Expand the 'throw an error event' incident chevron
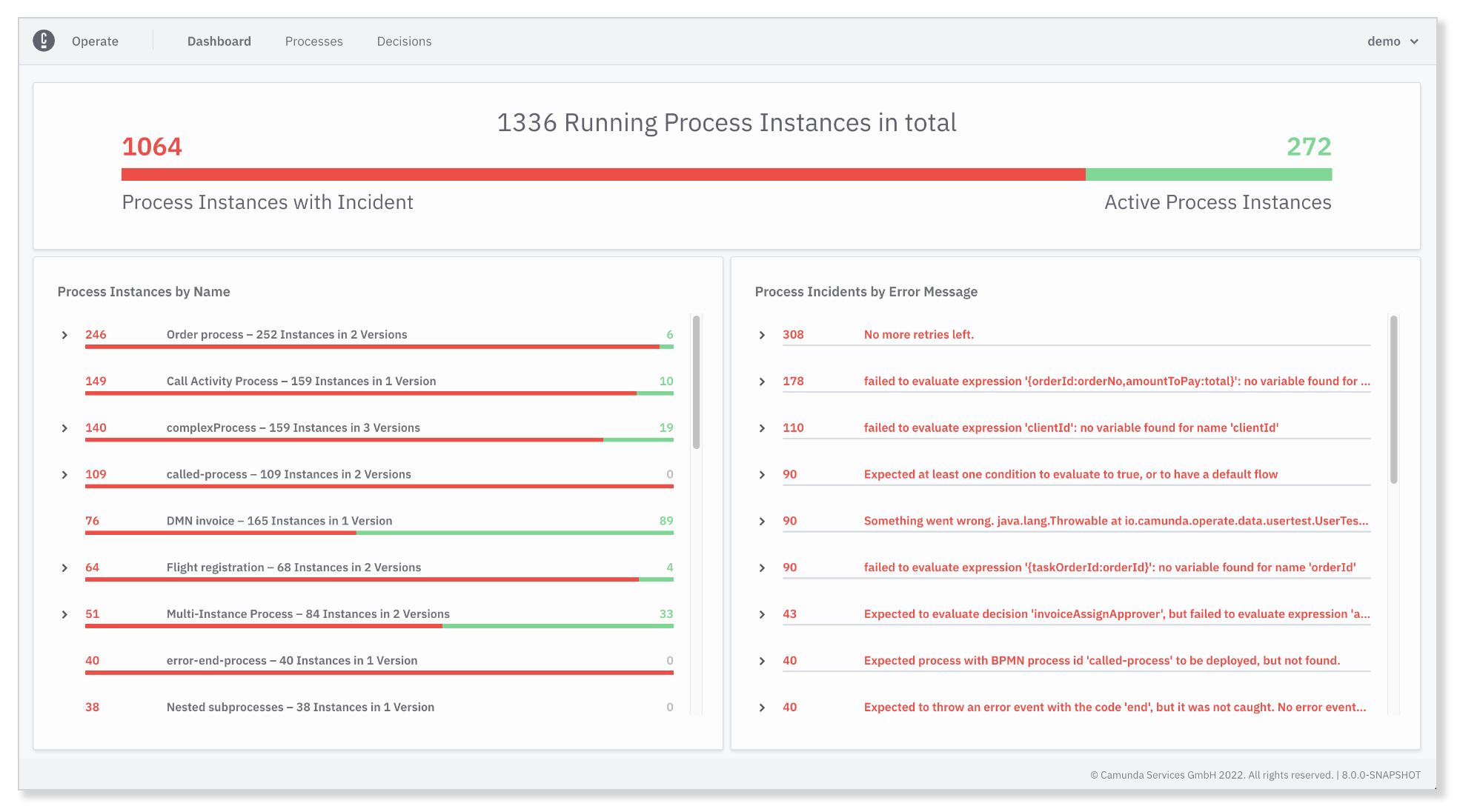Image resolution: width=1460 pixels, height=812 pixels. (762, 708)
